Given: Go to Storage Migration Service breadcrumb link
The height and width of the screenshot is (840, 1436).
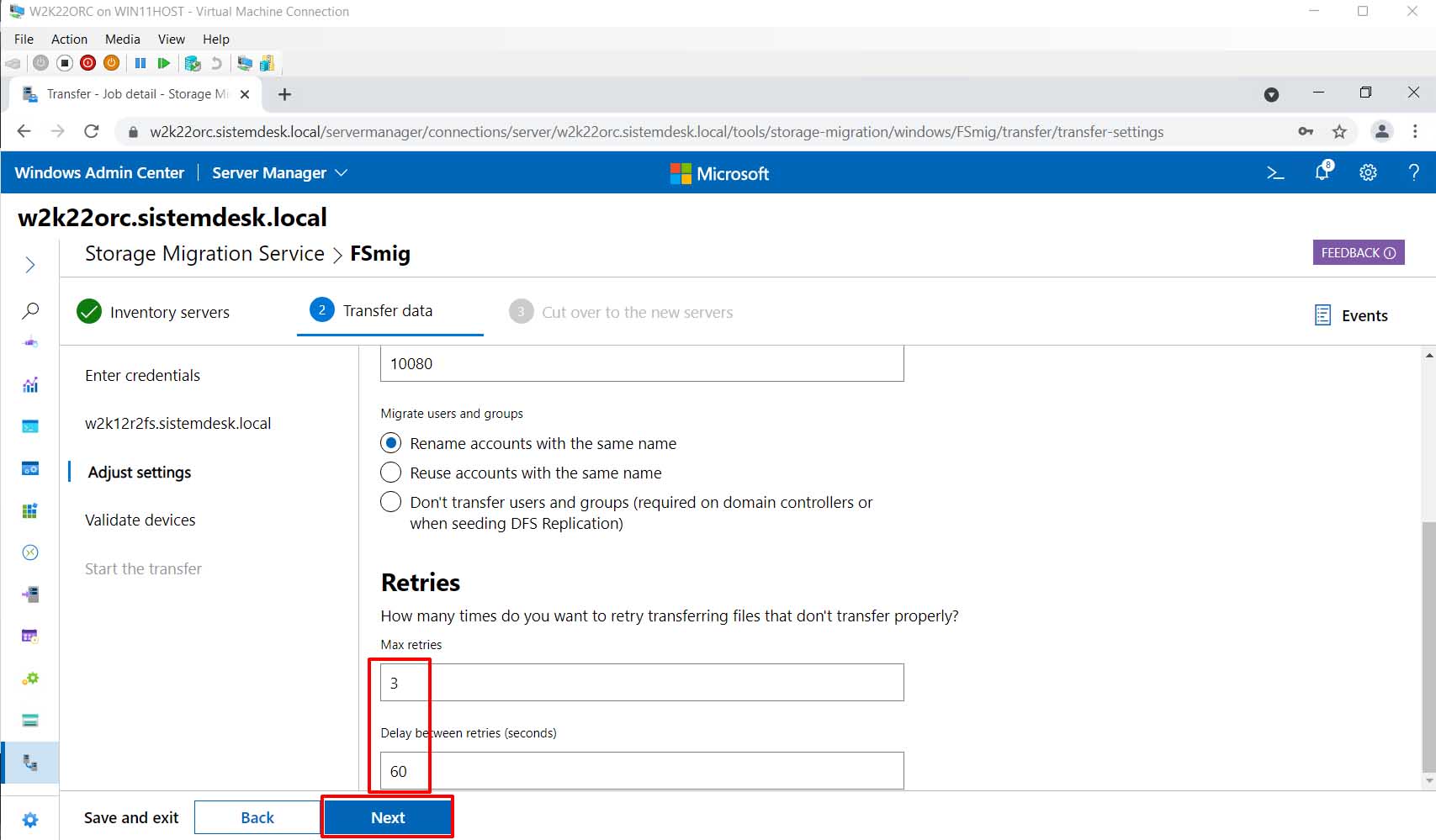Looking at the screenshot, I should click(204, 253).
